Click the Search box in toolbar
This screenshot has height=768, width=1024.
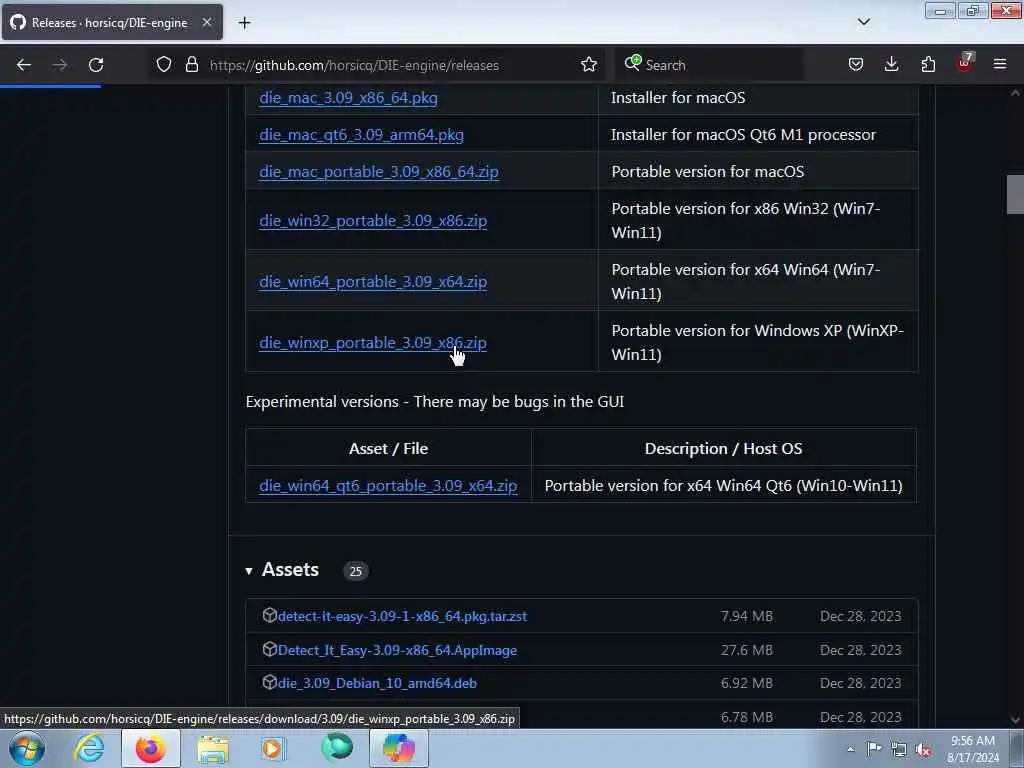[709, 65]
